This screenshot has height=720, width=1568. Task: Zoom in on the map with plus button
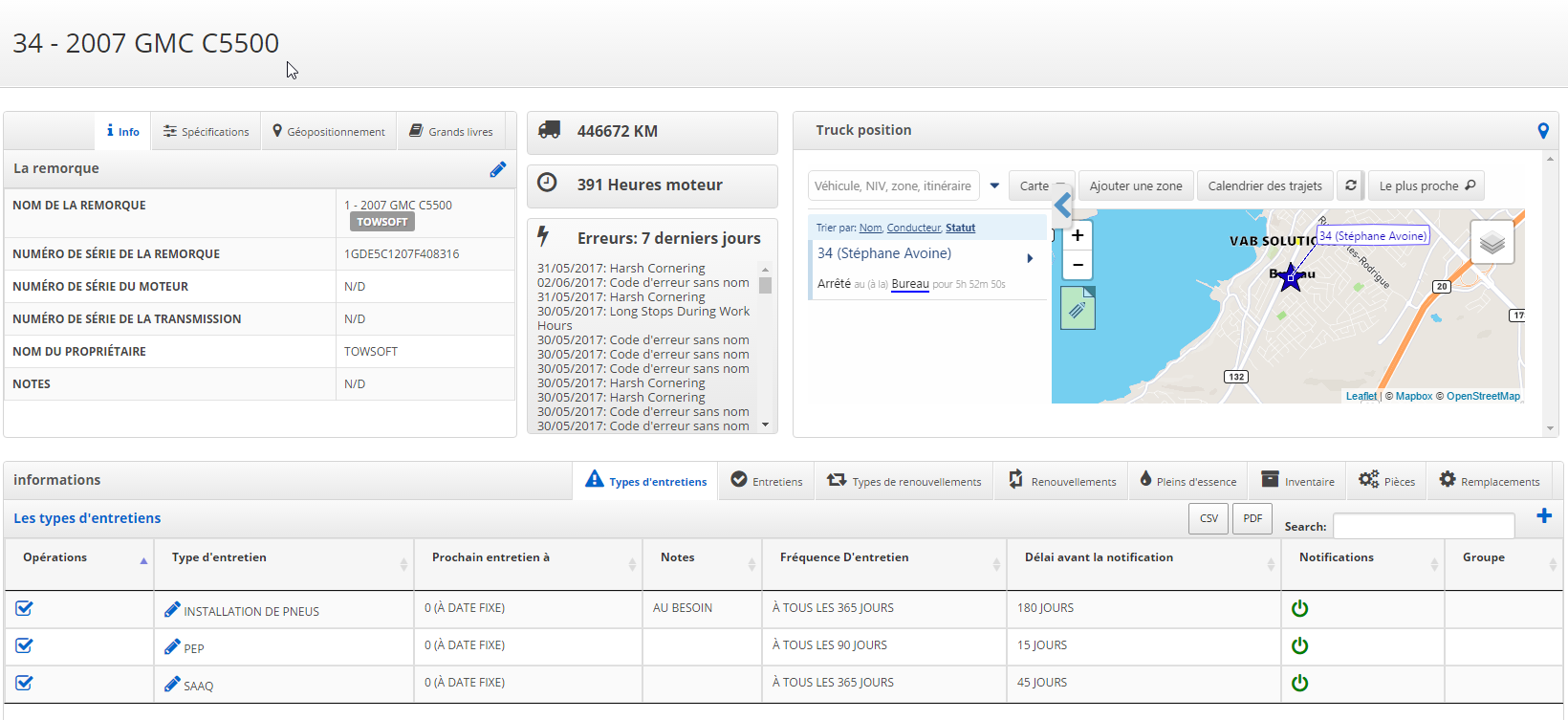click(x=1078, y=235)
